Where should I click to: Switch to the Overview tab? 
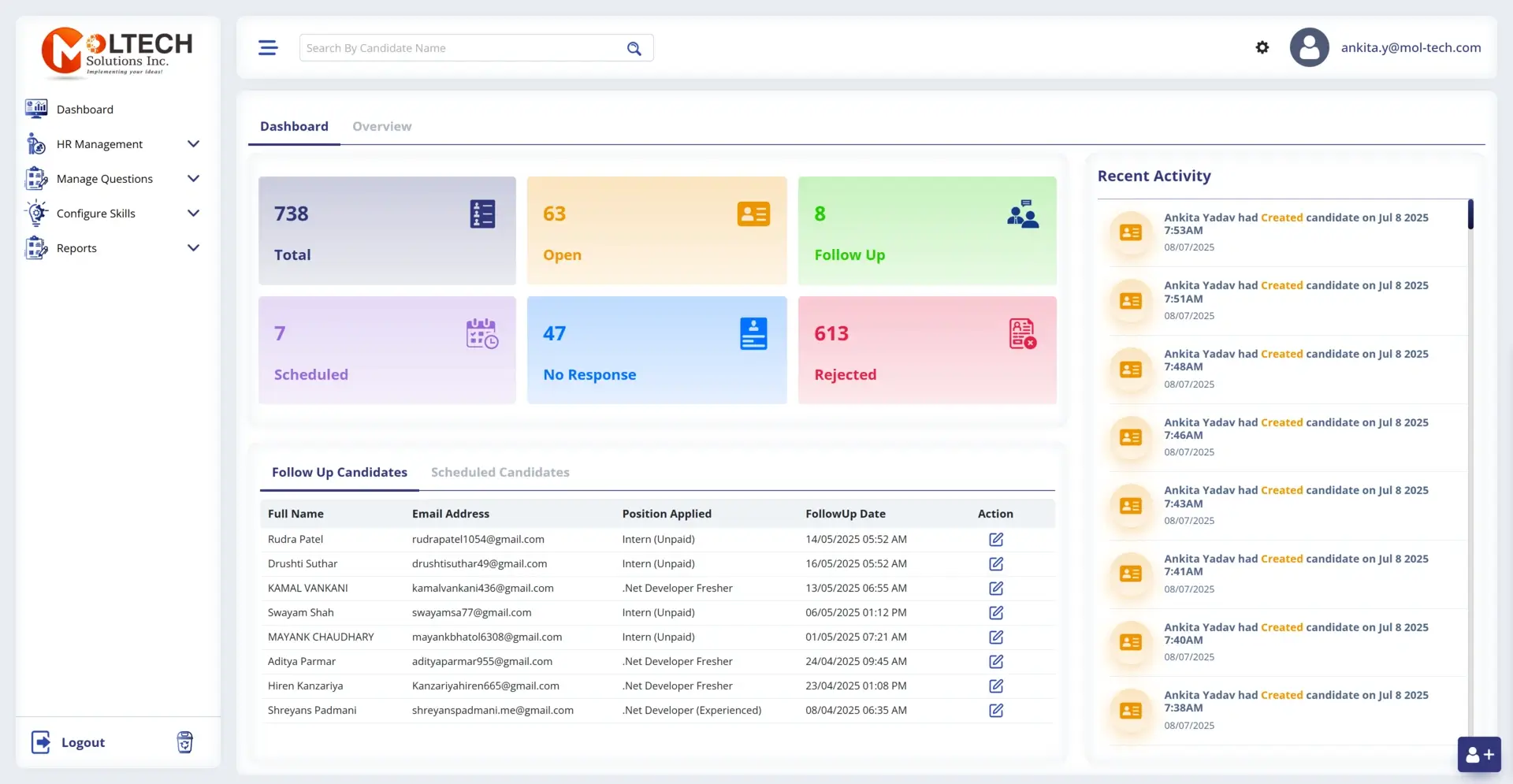coord(381,126)
